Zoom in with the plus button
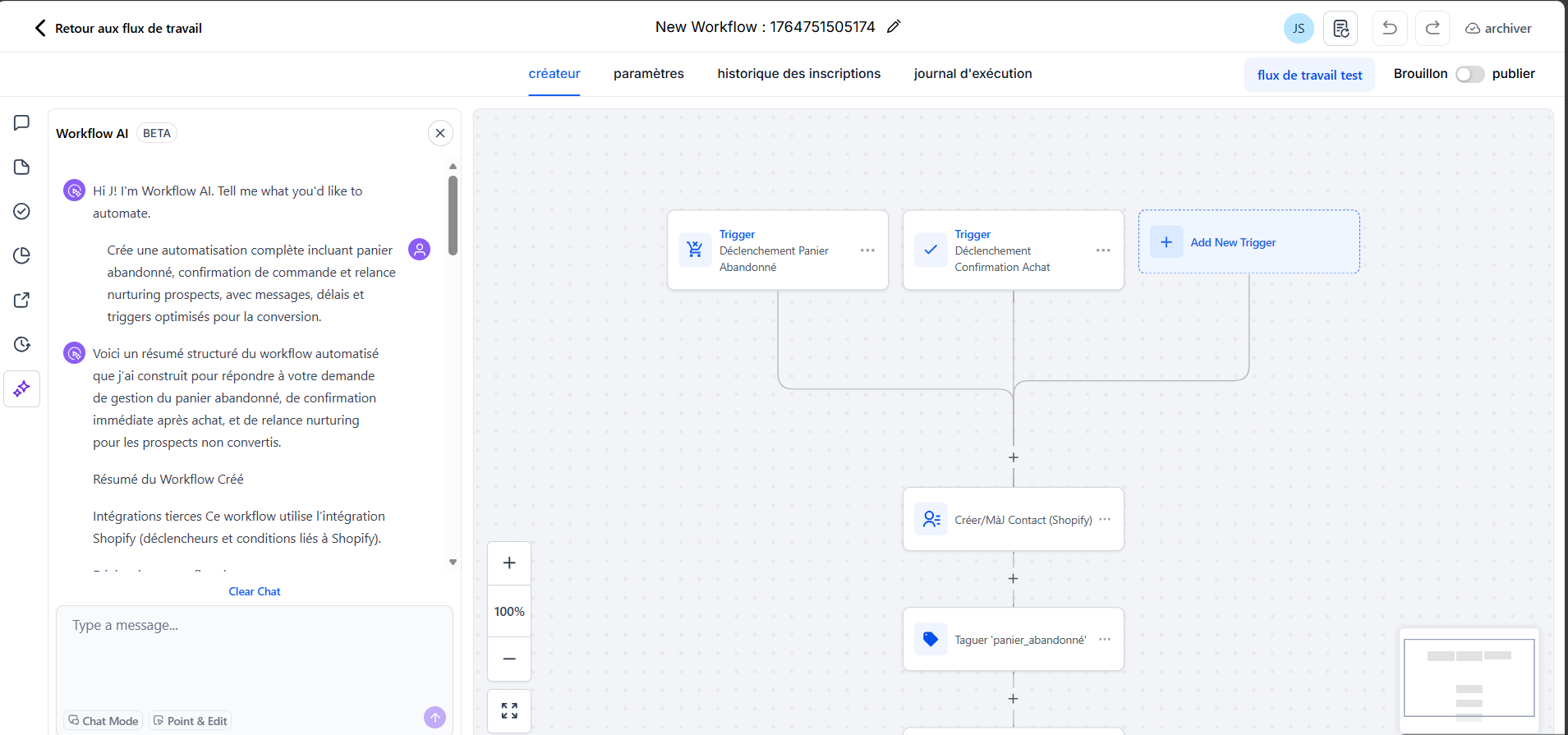Viewport: 1568px width, 735px height. (x=509, y=563)
